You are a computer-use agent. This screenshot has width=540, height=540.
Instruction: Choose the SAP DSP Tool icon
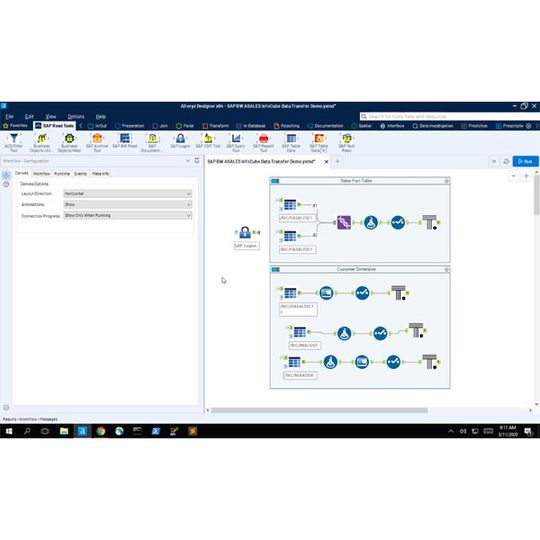click(208, 138)
